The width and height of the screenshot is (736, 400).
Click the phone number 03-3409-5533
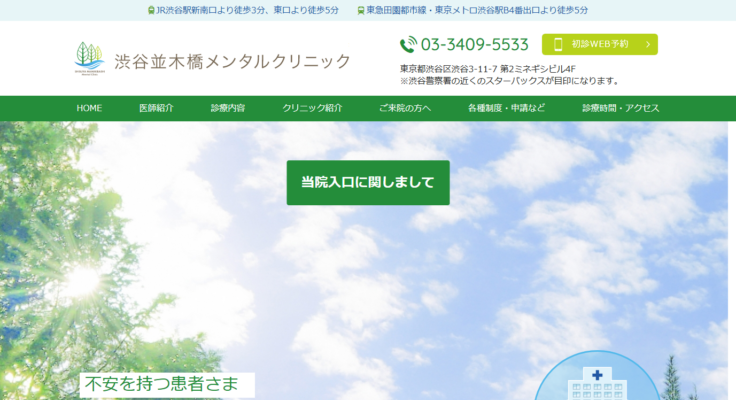pyautogui.click(x=474, y=44)
